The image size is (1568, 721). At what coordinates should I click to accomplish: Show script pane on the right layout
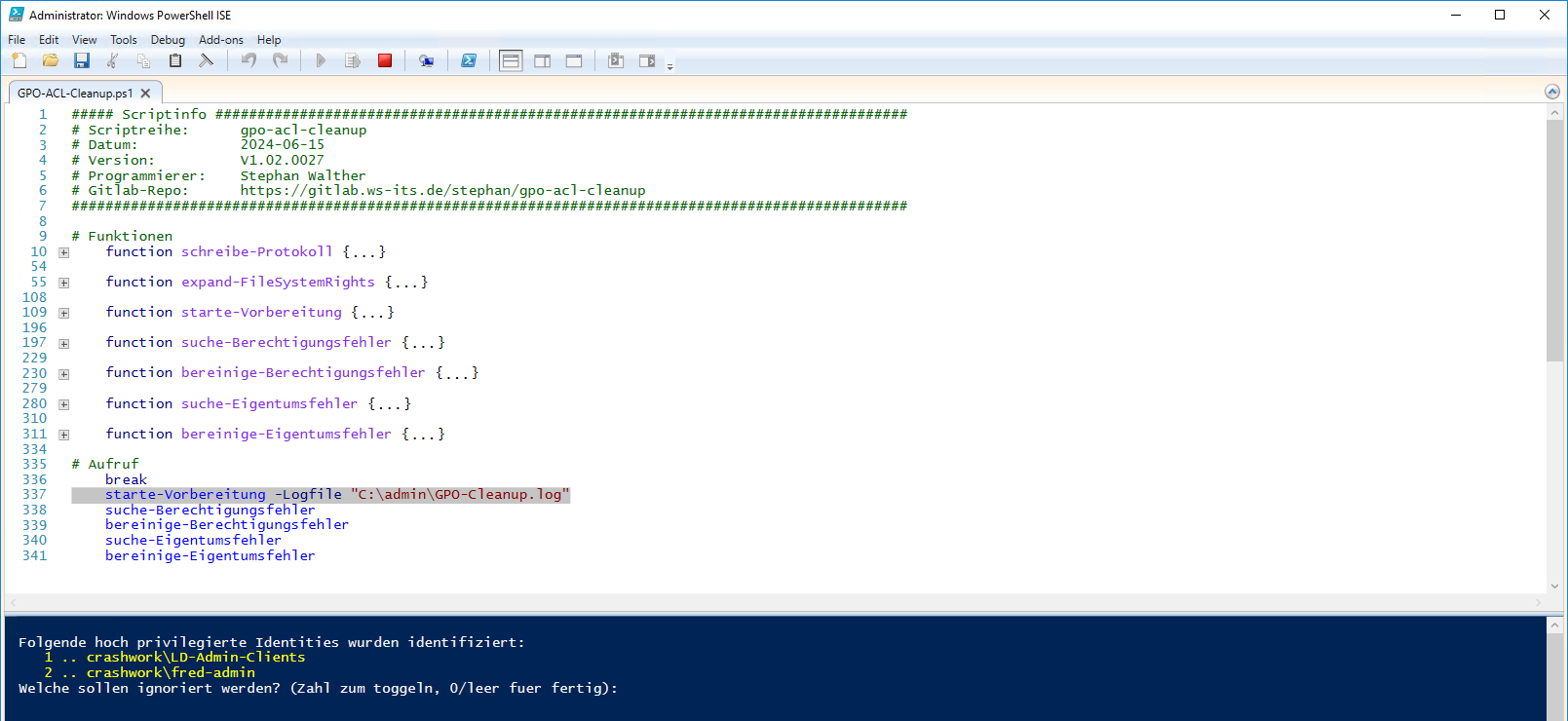[x=543, y=60]
